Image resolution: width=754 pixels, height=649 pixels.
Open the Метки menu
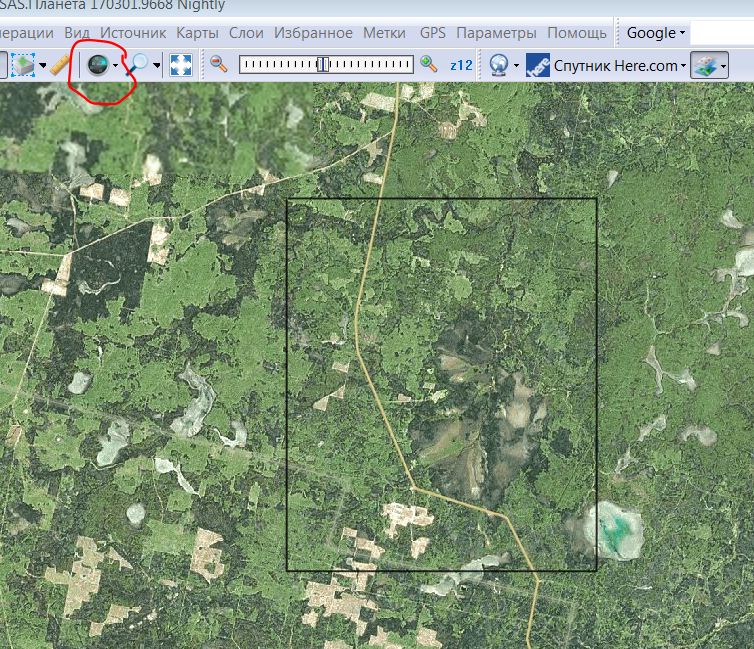point(384,33)
